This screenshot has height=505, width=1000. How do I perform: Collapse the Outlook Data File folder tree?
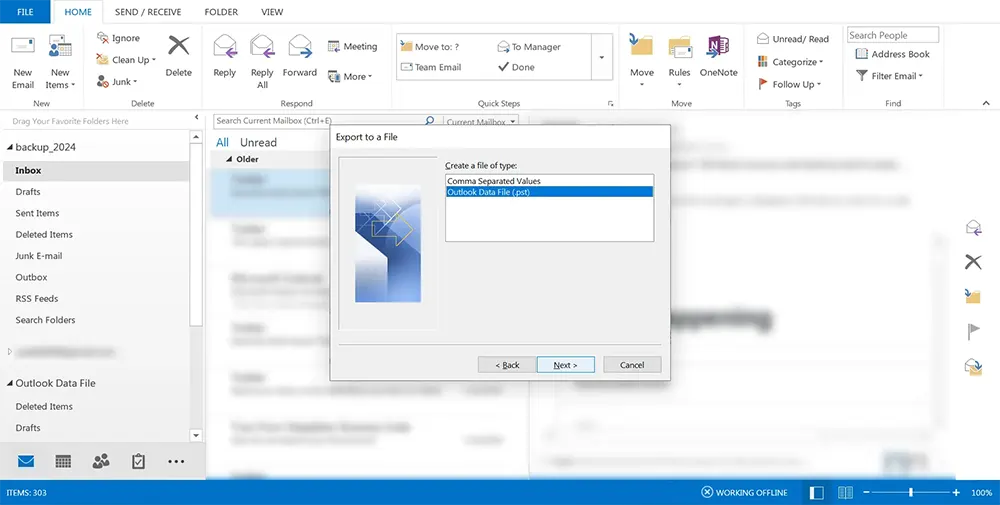coord(10,383)
